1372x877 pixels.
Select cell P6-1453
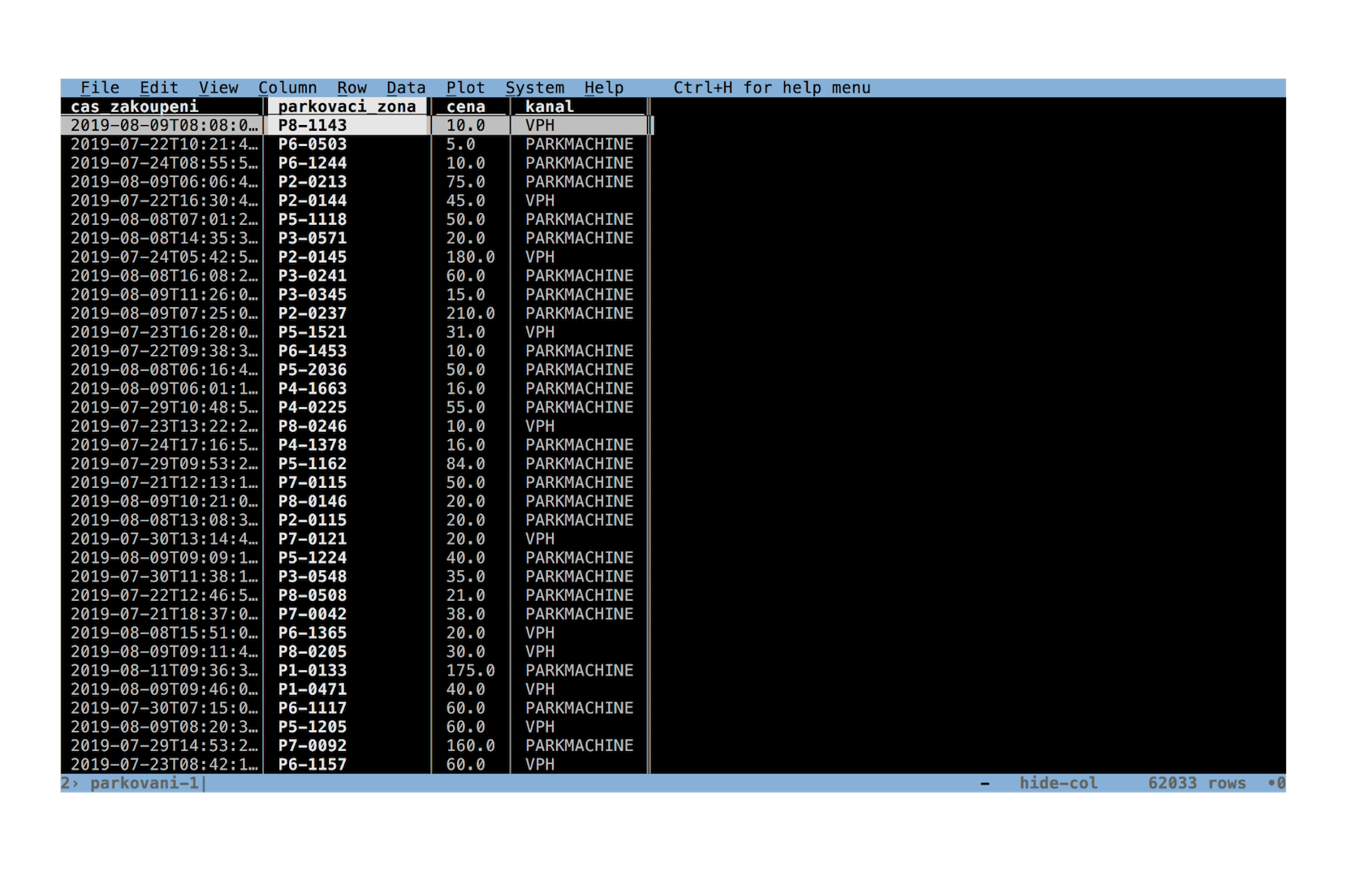click(x=313, y=351)
